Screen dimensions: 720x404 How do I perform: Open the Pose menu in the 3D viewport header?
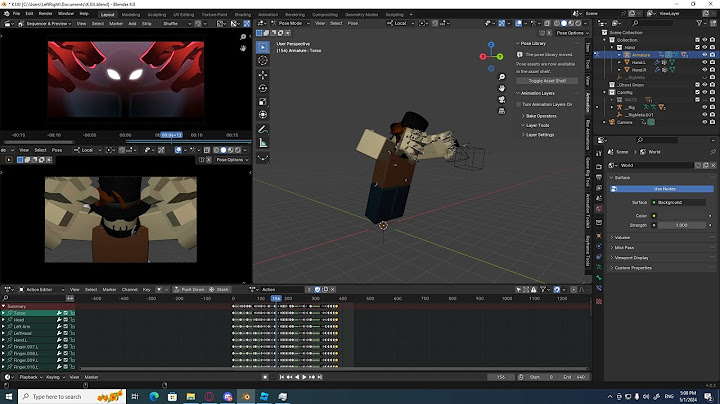pyautogui.click(x=353, y=23)
